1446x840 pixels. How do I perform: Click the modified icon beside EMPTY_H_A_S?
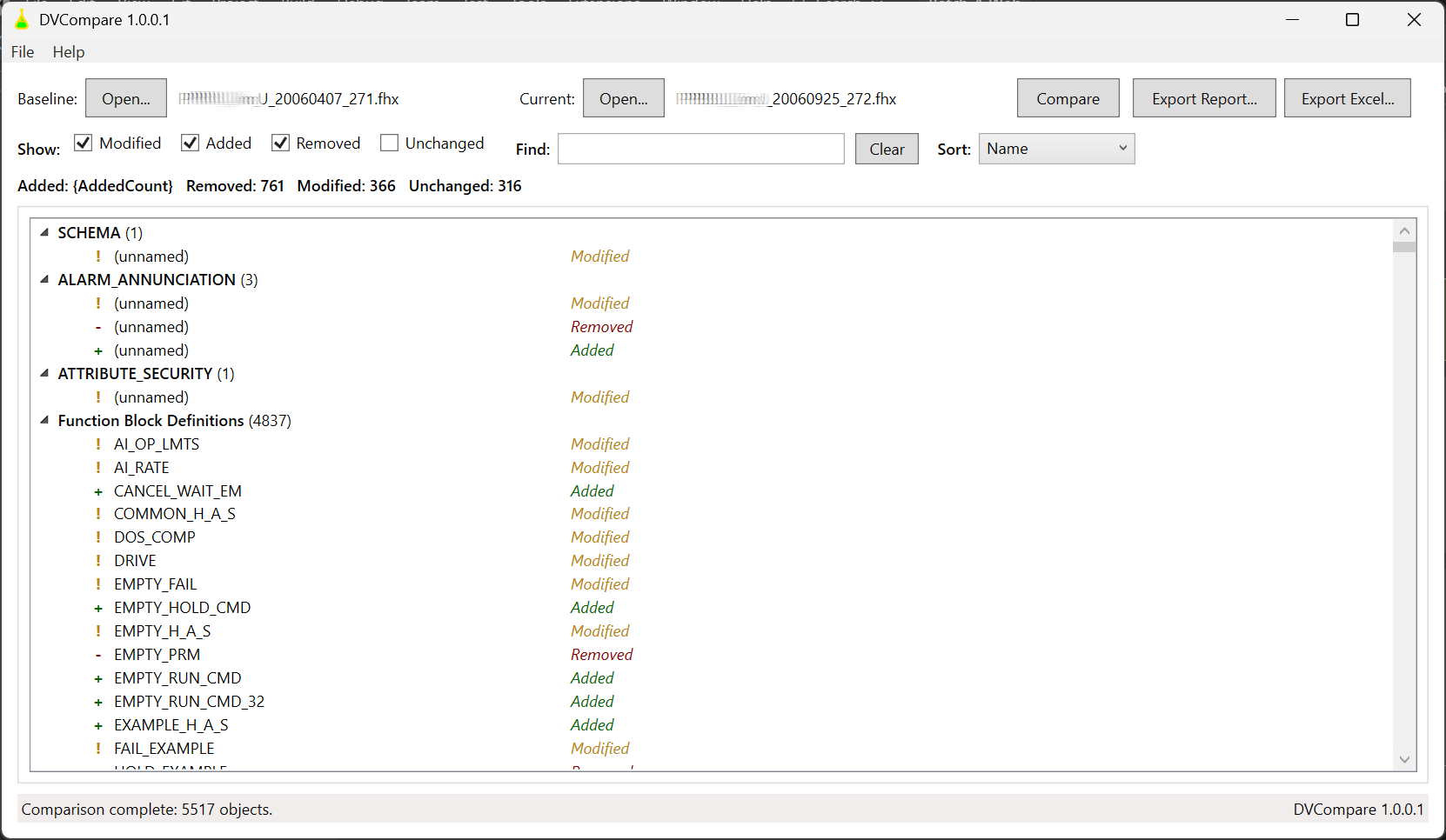pyautogui.click(x=98, y=632)
